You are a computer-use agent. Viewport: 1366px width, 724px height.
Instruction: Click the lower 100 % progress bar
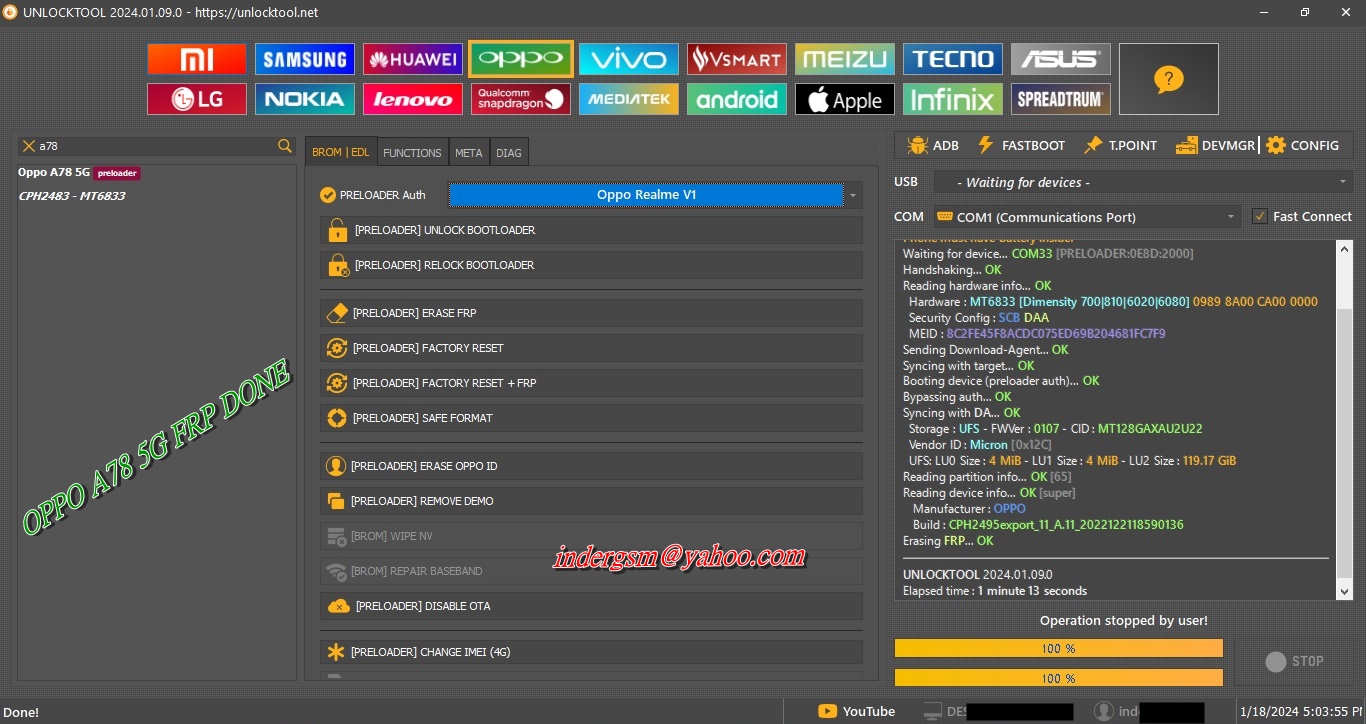tap(1058, 677)
